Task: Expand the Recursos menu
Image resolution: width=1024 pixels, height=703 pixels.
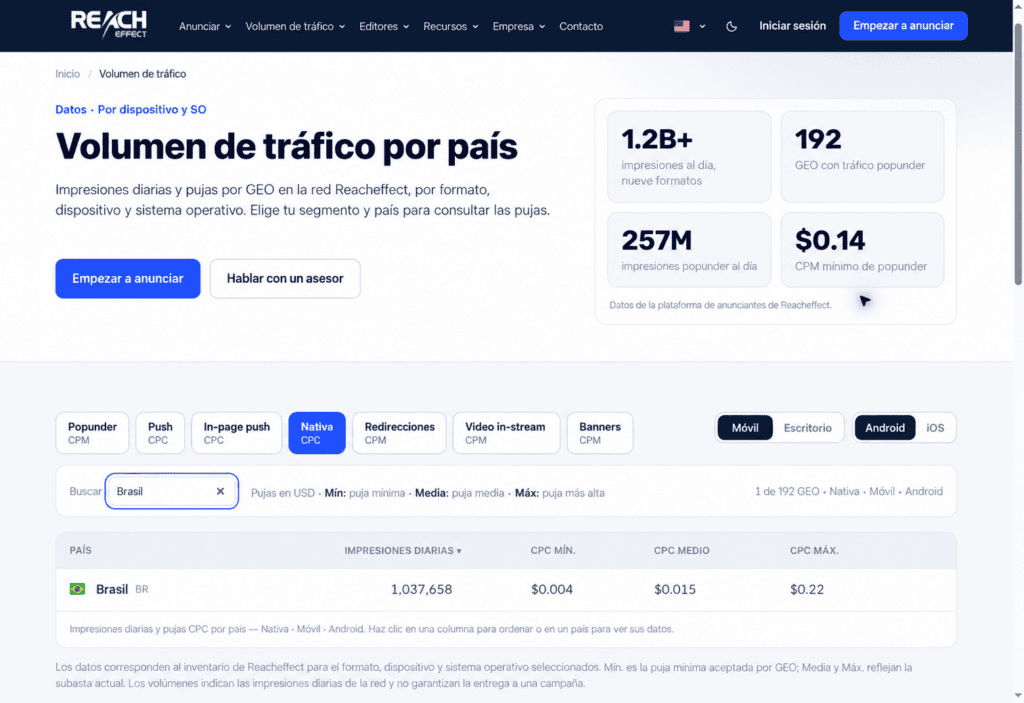Action: 451,26
